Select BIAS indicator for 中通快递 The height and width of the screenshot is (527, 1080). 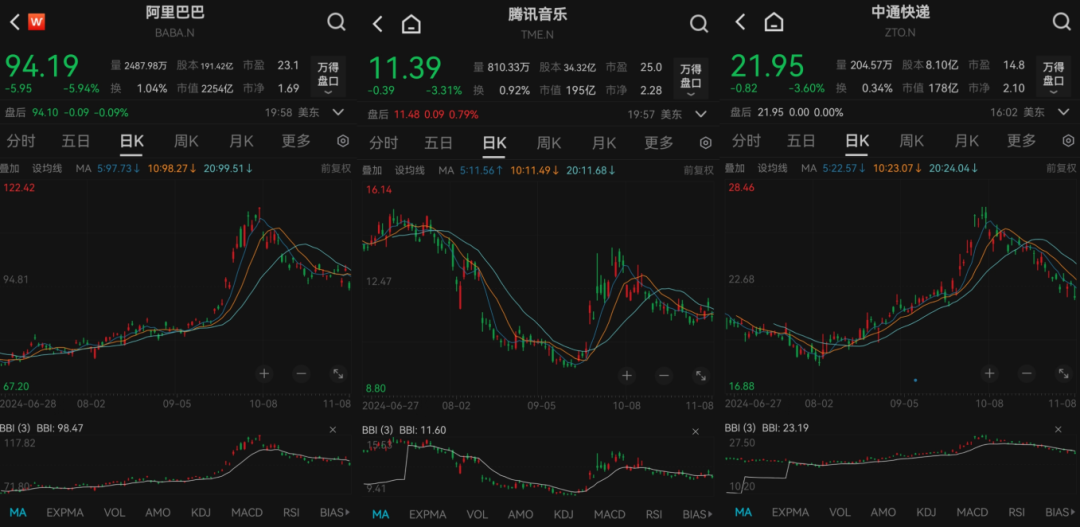[1059, 513]
